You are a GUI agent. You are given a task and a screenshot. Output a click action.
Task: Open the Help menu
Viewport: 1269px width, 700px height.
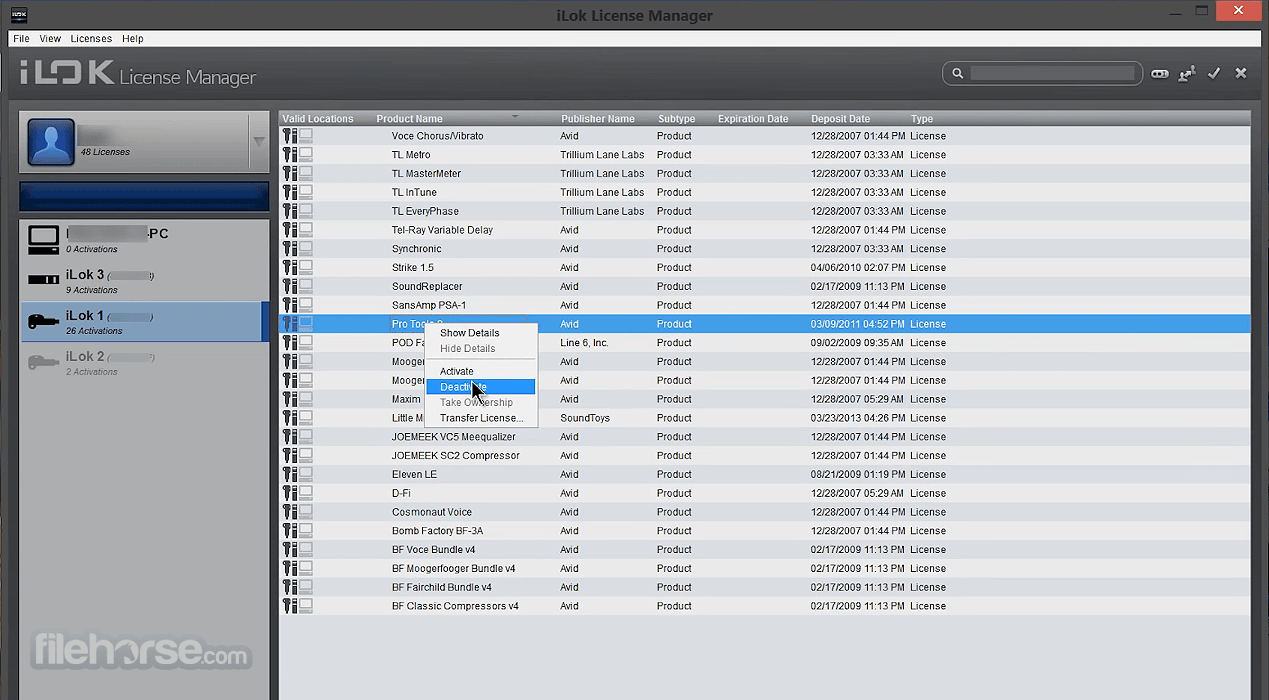coord(133,39)
